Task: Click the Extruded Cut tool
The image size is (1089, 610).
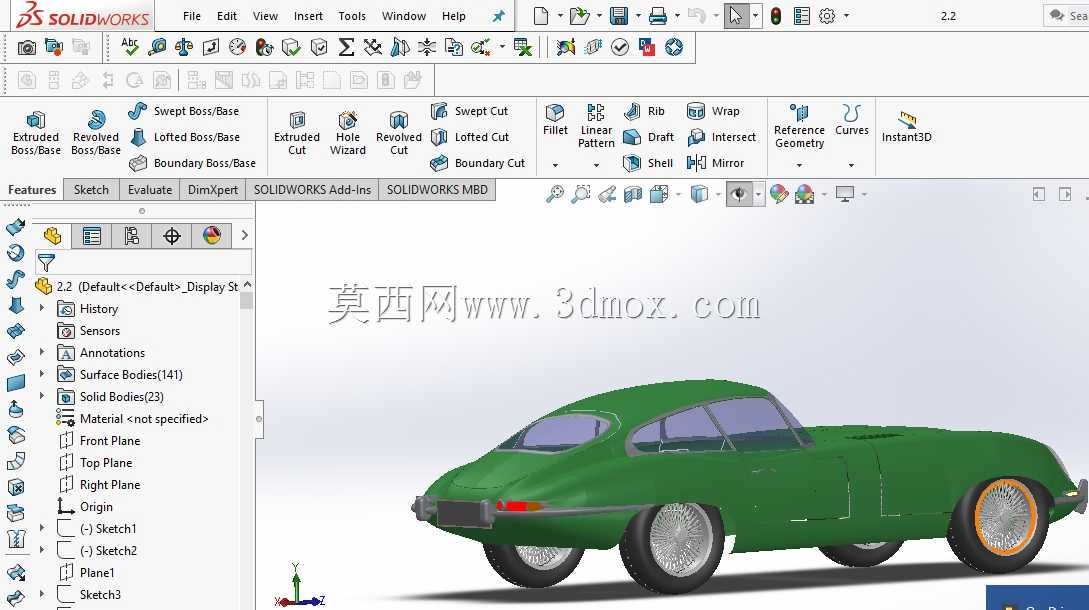Action: pyautogui.click(x=297, y=133)
